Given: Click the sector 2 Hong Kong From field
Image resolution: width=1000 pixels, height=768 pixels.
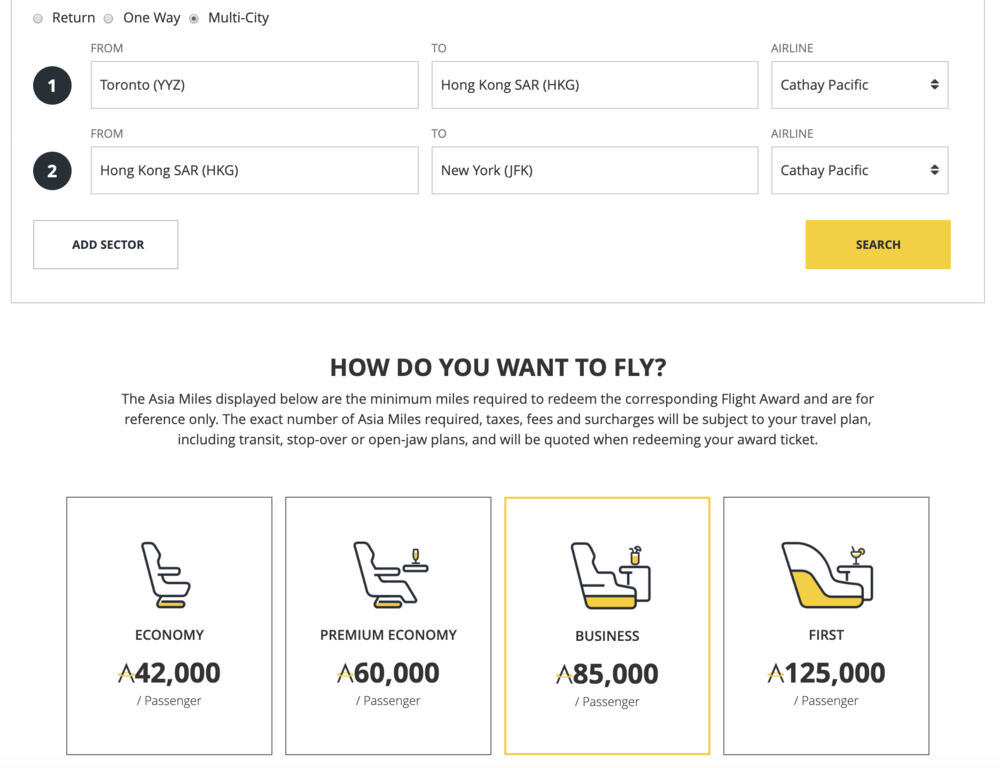Looking at the screenshot, I should [254, 171].
